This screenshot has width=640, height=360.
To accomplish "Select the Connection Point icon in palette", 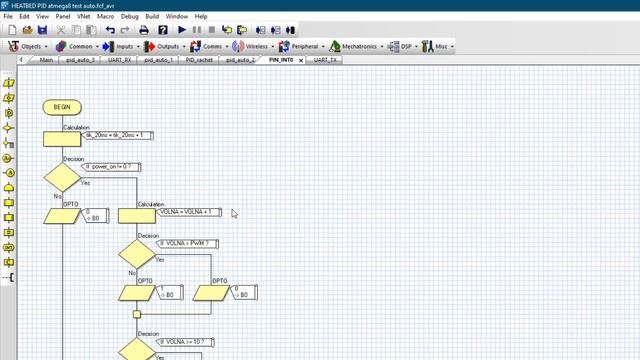I will pos(9,158).
